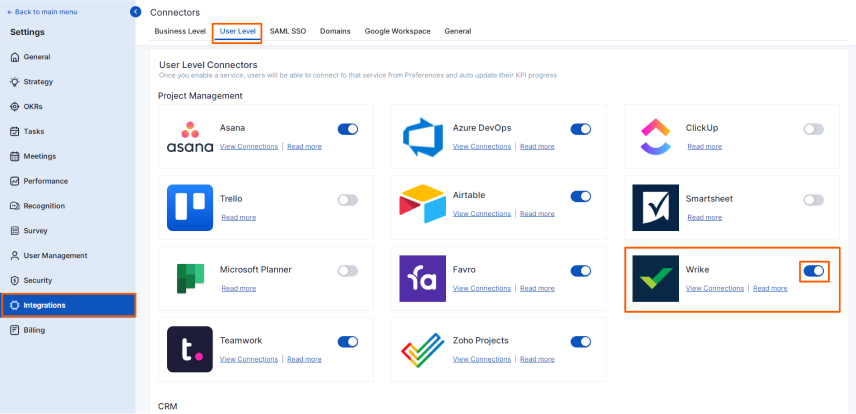Open the Business Level tab
Image resolution: width=856 pixels, height=414 pixels.
[x=180, y=32]
